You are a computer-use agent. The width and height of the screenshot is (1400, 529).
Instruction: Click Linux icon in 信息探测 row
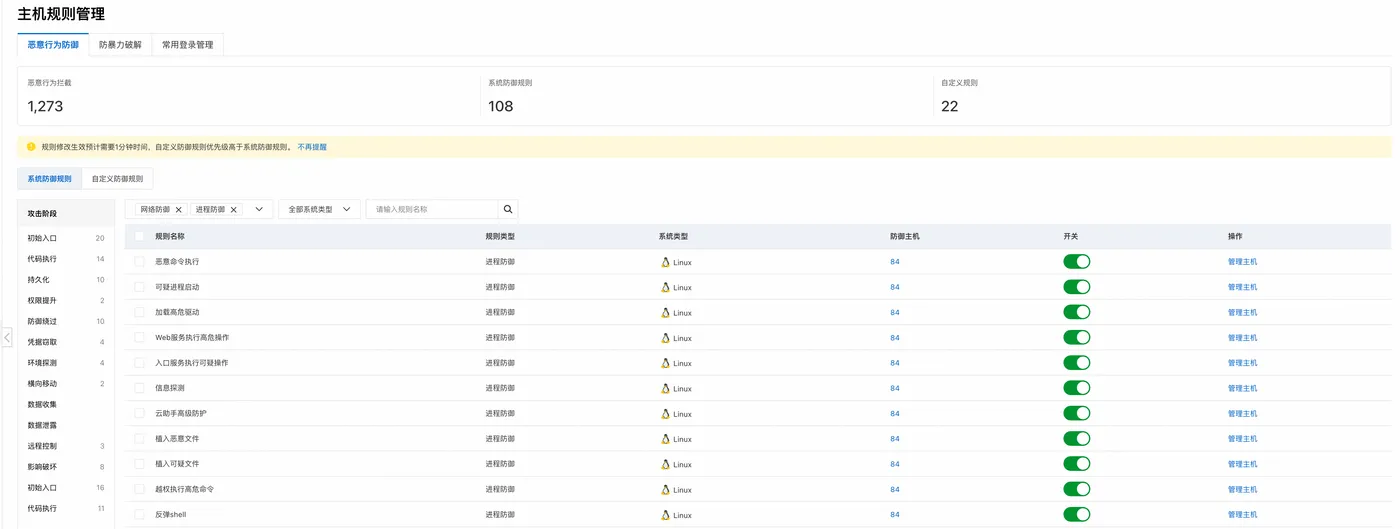click(x=665, y=388)
